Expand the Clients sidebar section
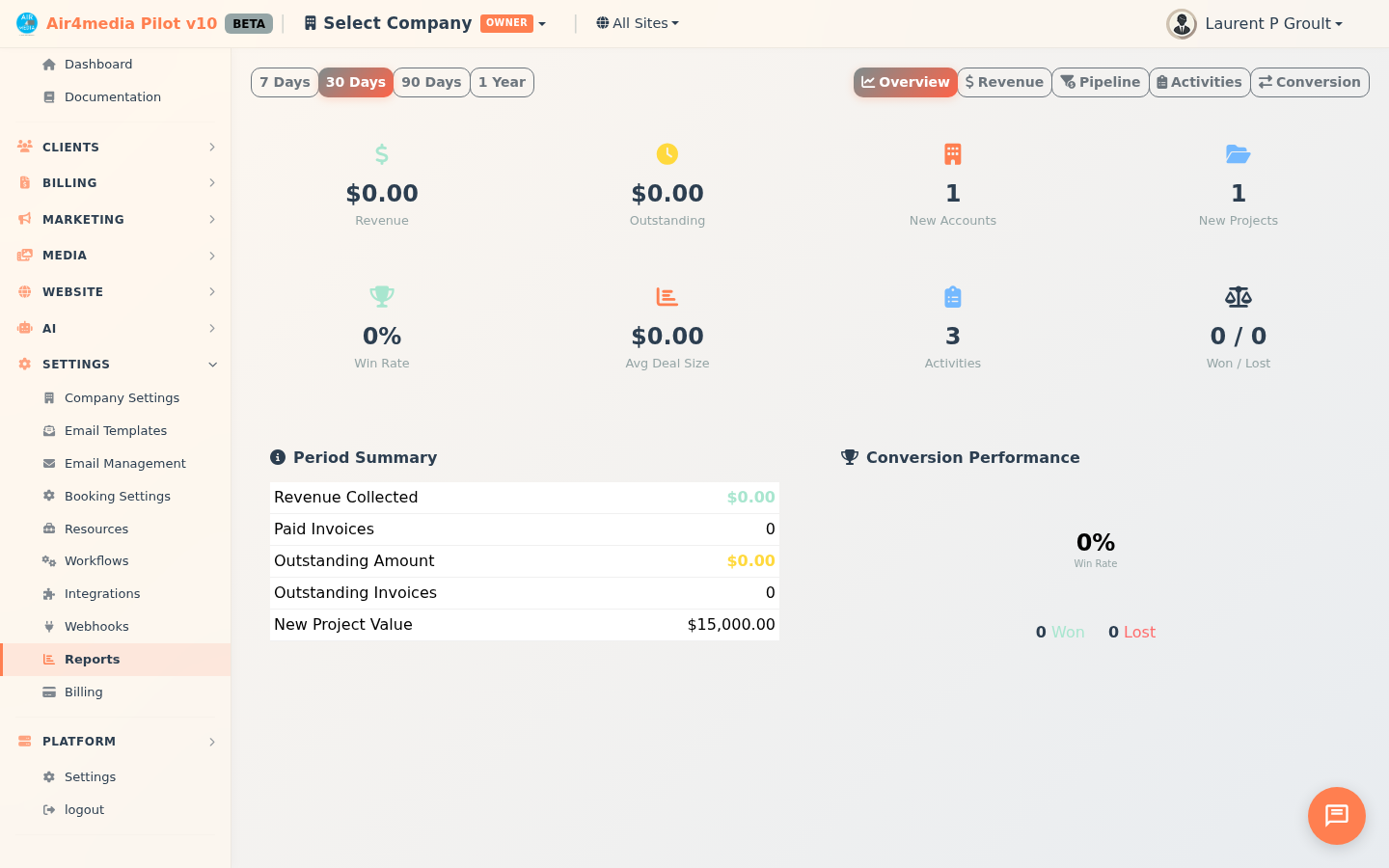1389x868 pixels. (116, 147)
